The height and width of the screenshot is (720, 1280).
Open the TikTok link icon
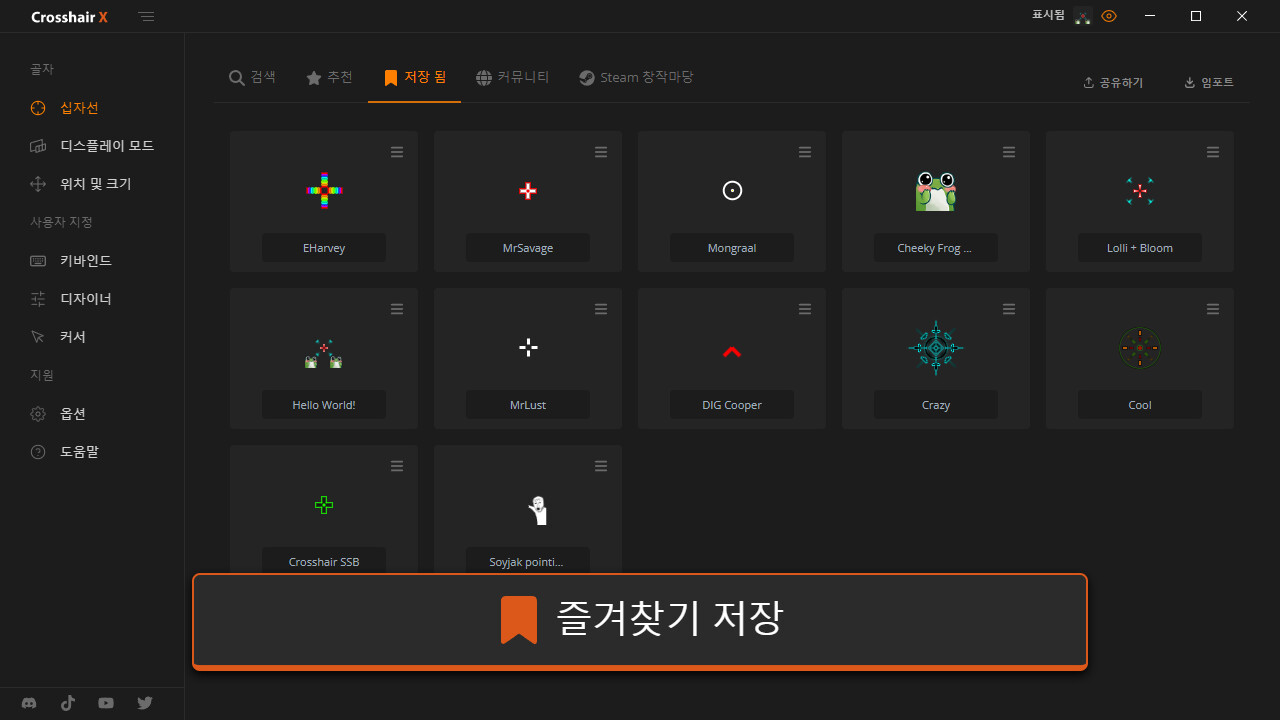point(68,703)
